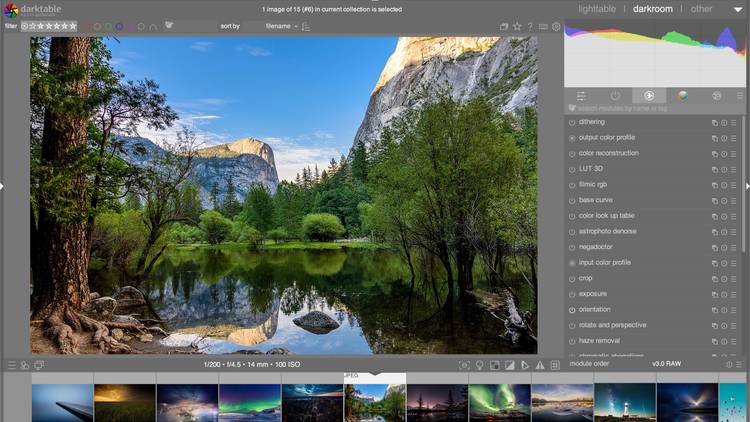Click the v3.0 RAW module order value
The height and width of the screenshot is (422, 750).
666,364
